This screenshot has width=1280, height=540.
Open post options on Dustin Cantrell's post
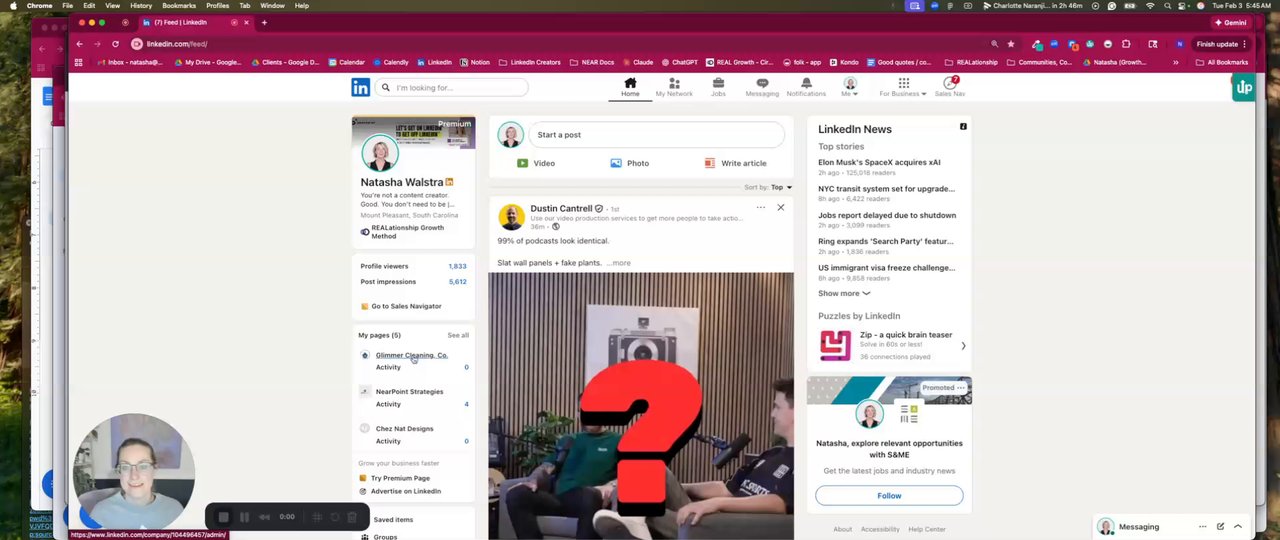coord(760,208)
